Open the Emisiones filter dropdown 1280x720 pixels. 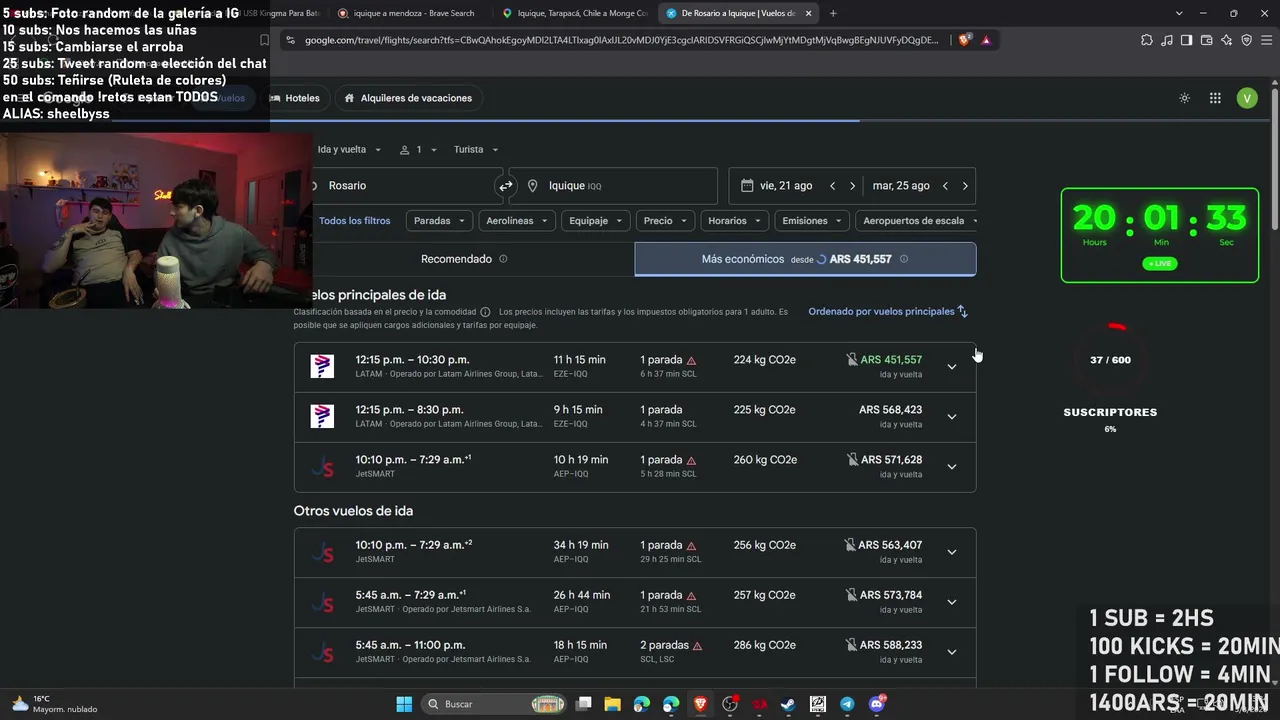click(x=811, y=221)
